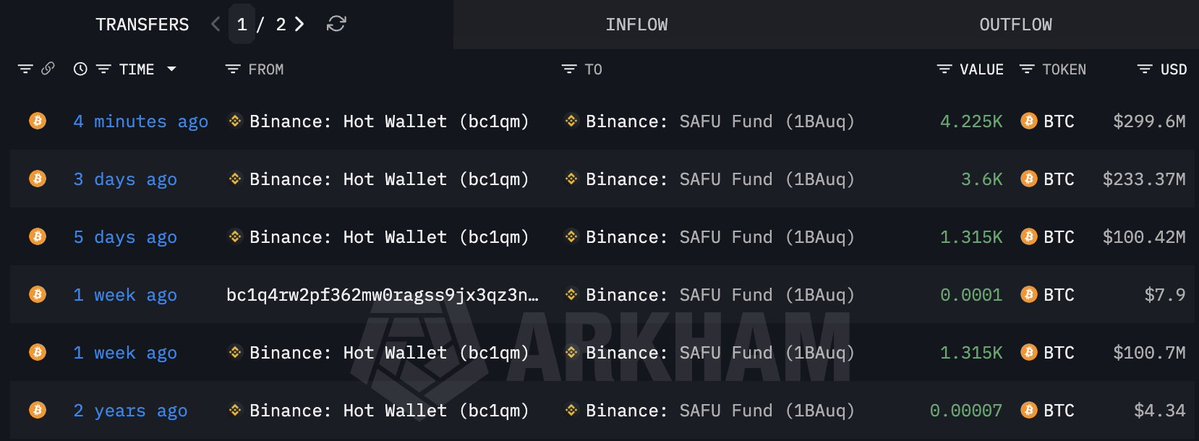Click the 4.225K value in first row
The height and width of the screenshot is (441, 1199).
(971, 121)
